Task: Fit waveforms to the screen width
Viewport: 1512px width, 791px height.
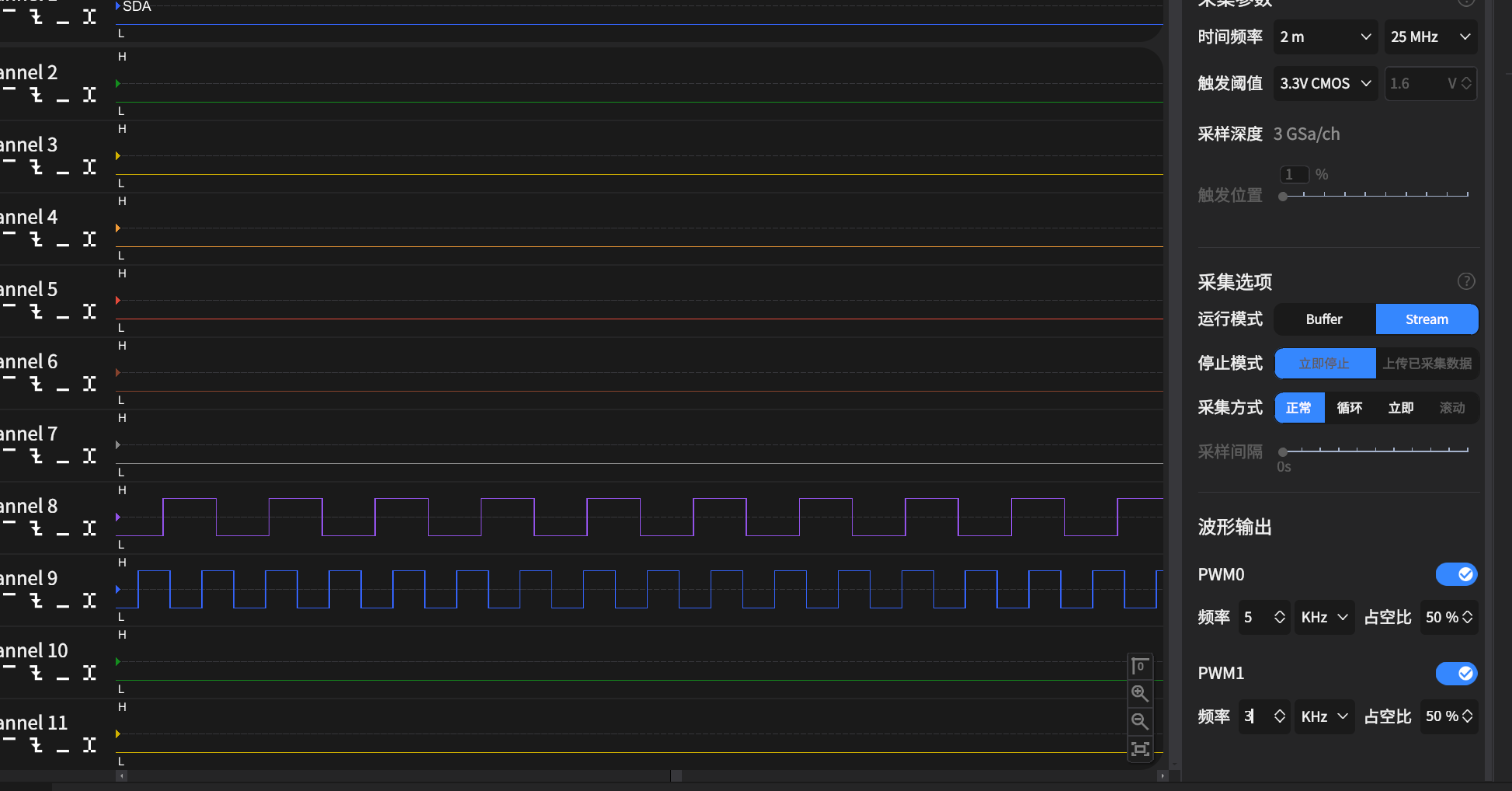Action: coord(1140,749)
